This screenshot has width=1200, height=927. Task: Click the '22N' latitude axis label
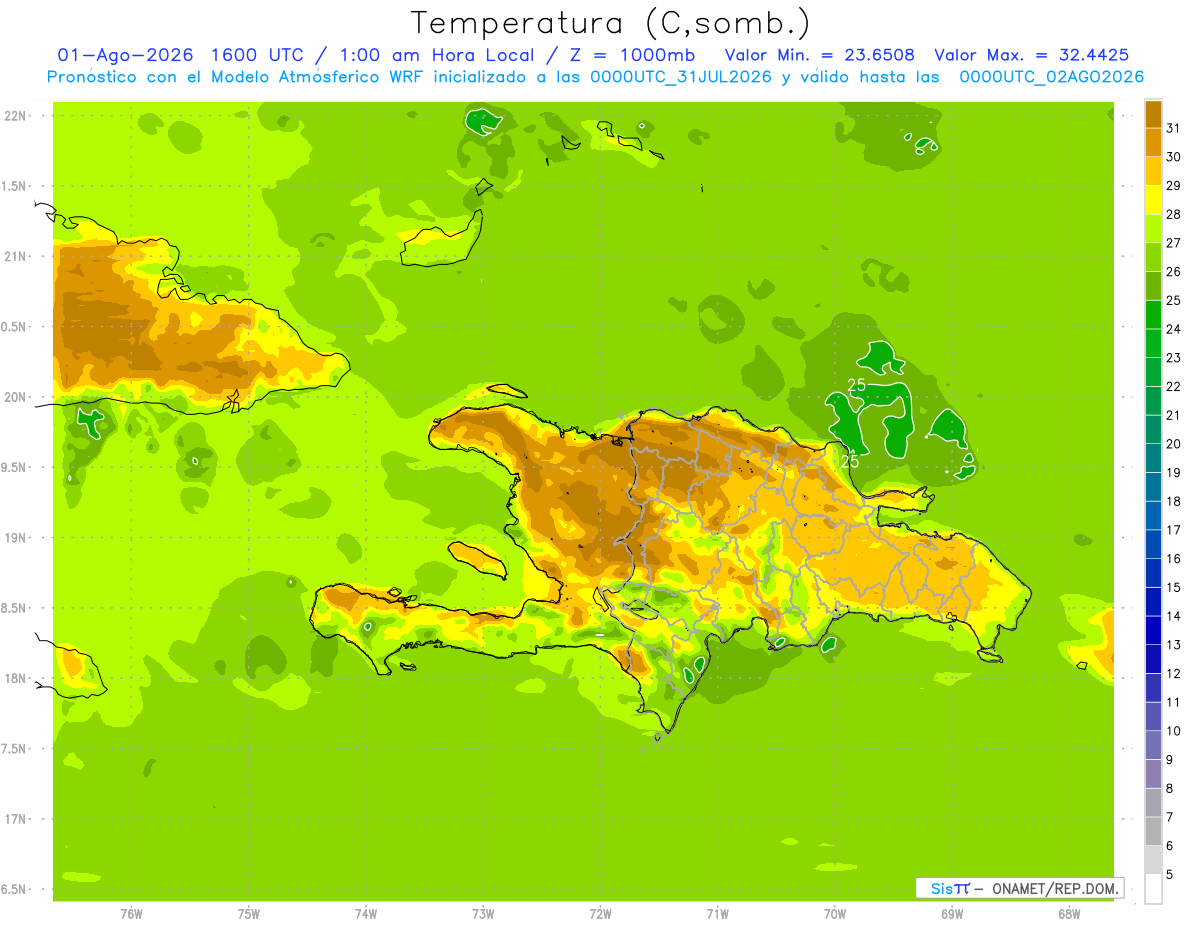(x=15, y=116)
